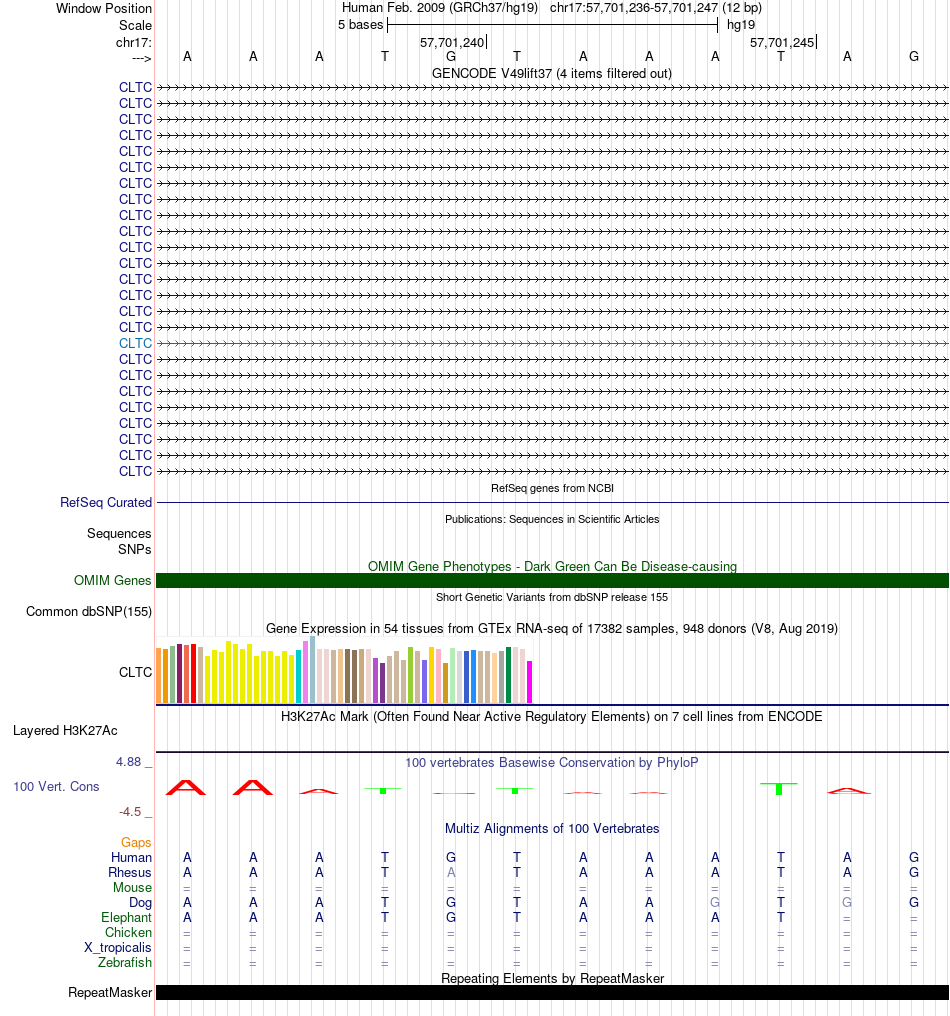Viewport: 950px width, 1016px height.
Task: Open 100 vertebrates Basewise Conservation by PhyloP title
Action: (551, 763)
